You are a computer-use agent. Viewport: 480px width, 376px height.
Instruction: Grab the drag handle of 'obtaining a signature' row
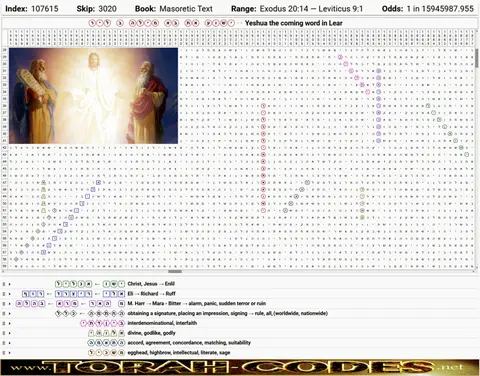click(x=4, y=313)
